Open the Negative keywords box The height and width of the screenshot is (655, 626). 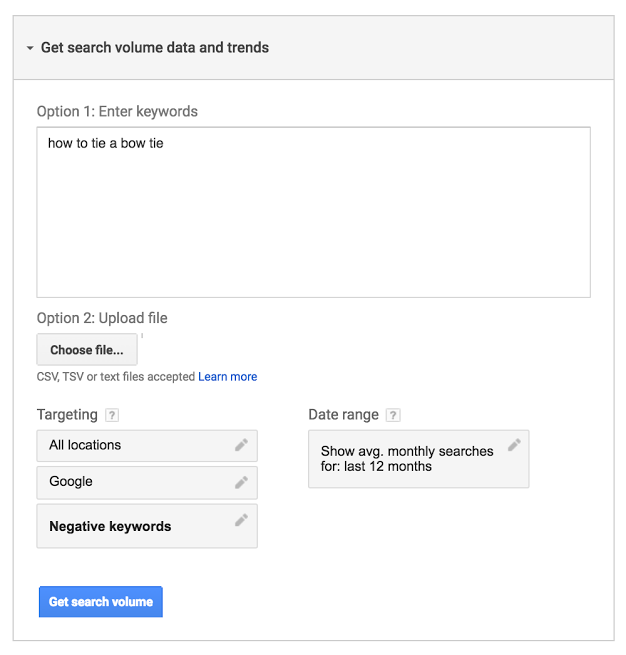pyautogui.click(x=147, y=526)
